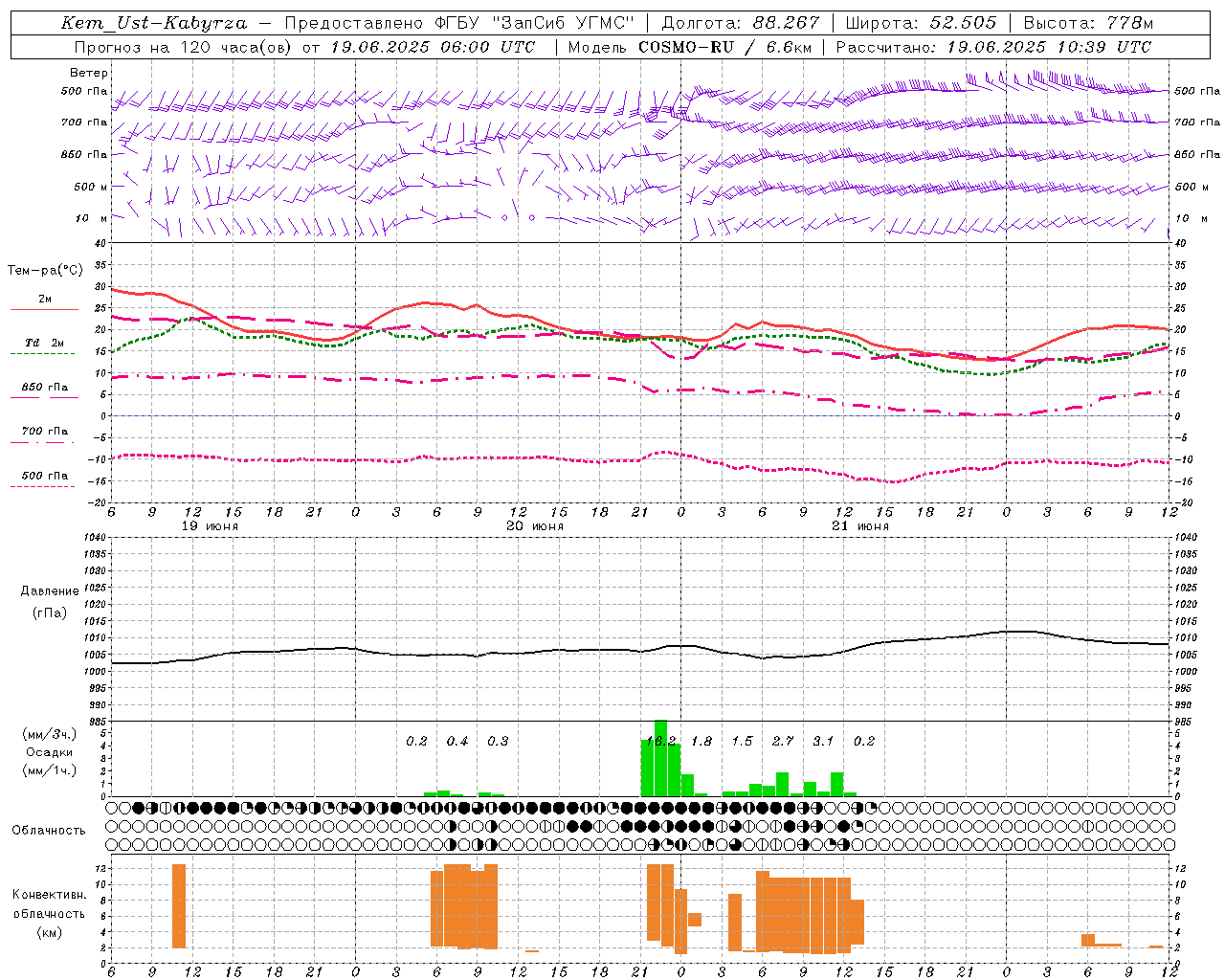
Task: Click the tallest green precipitation bar
Action: point(660,758)
